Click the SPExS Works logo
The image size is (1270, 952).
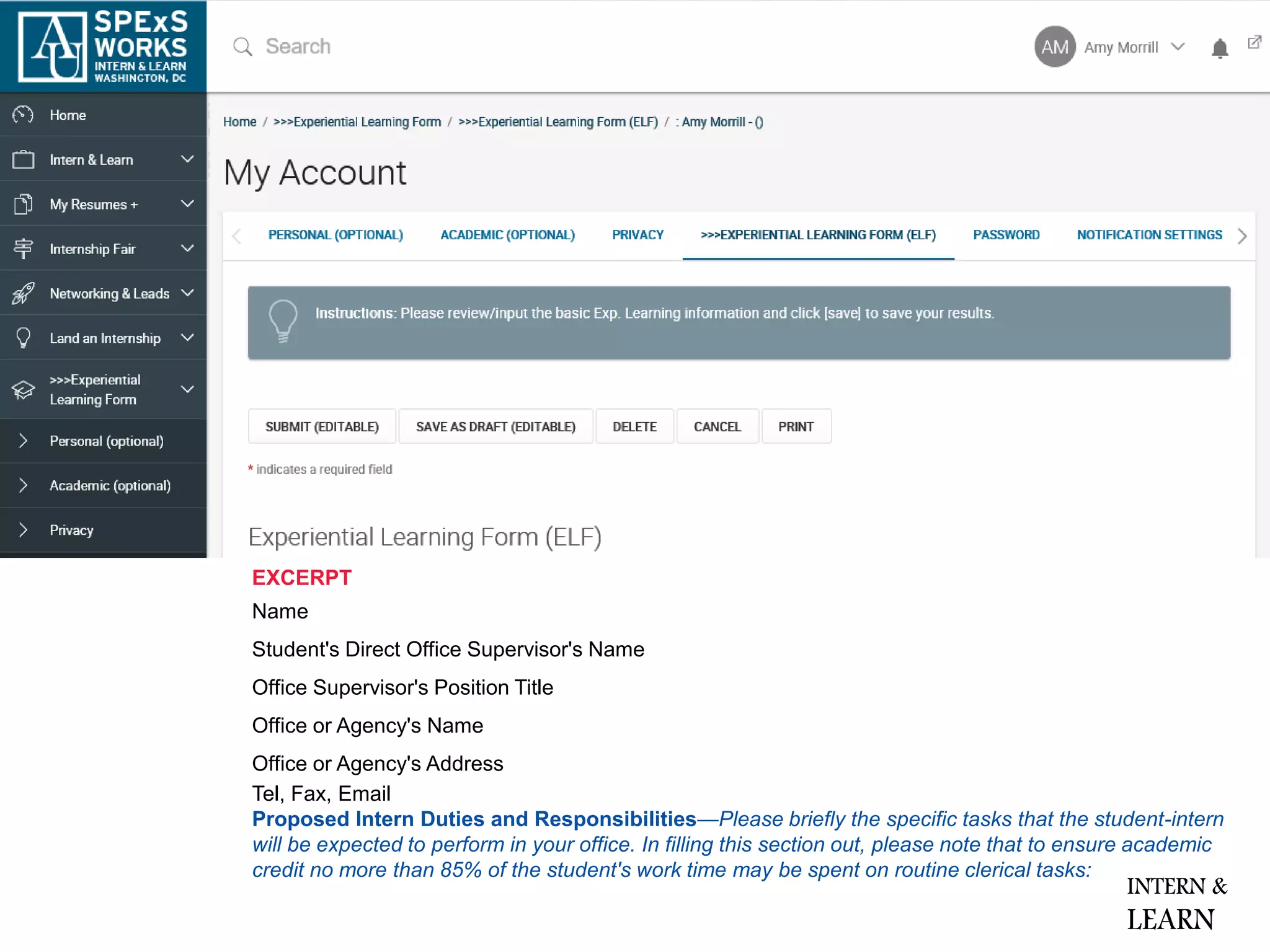click(103, 46)
